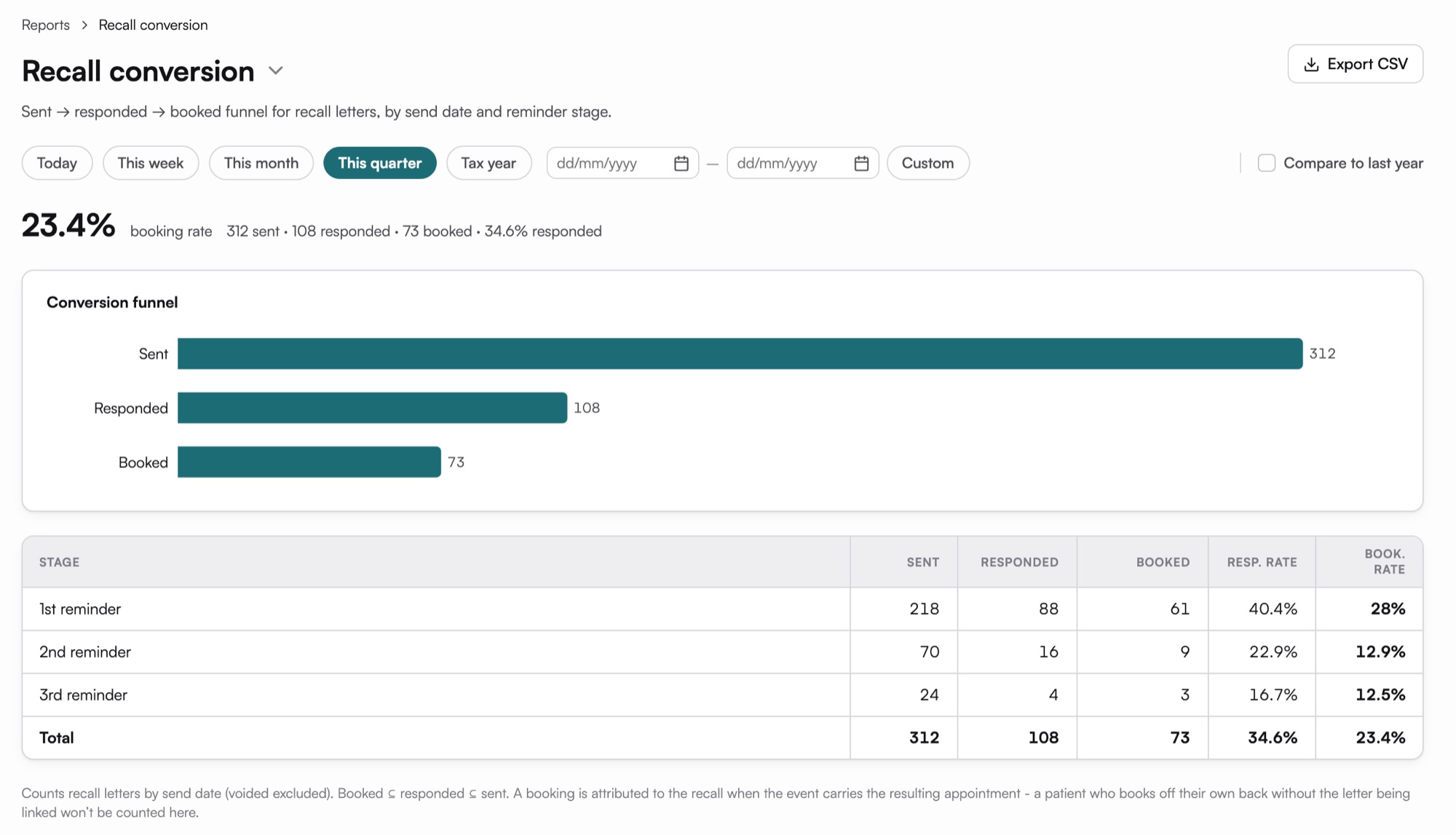Screen dimensions: 1456x835
Task: Click the Conversion funnel chart title
Action: pyautogui.click(x=112, y=302)
